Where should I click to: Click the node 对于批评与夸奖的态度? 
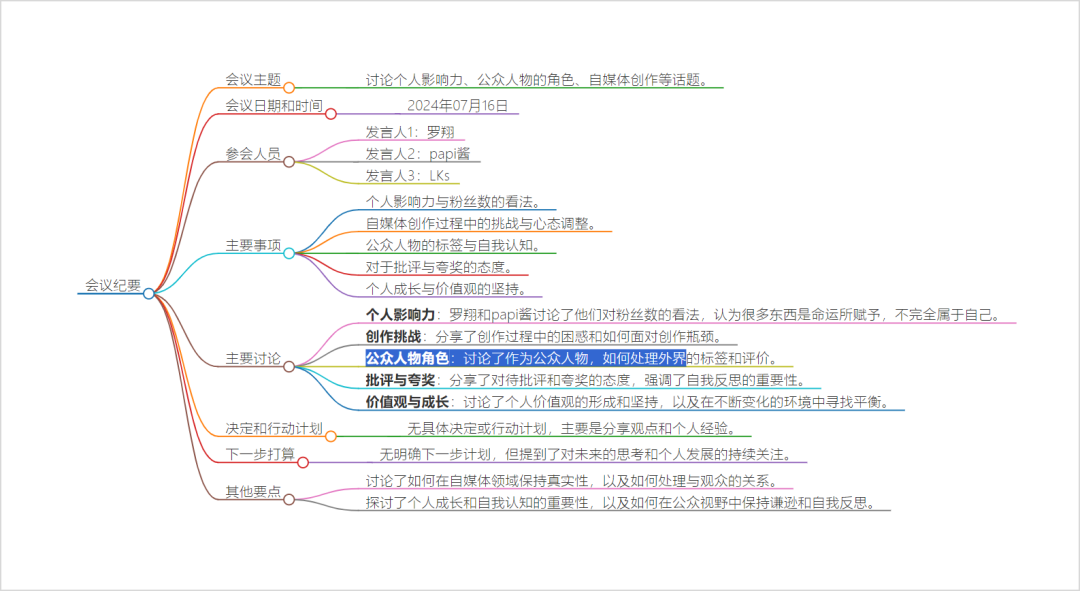(441, 267)
